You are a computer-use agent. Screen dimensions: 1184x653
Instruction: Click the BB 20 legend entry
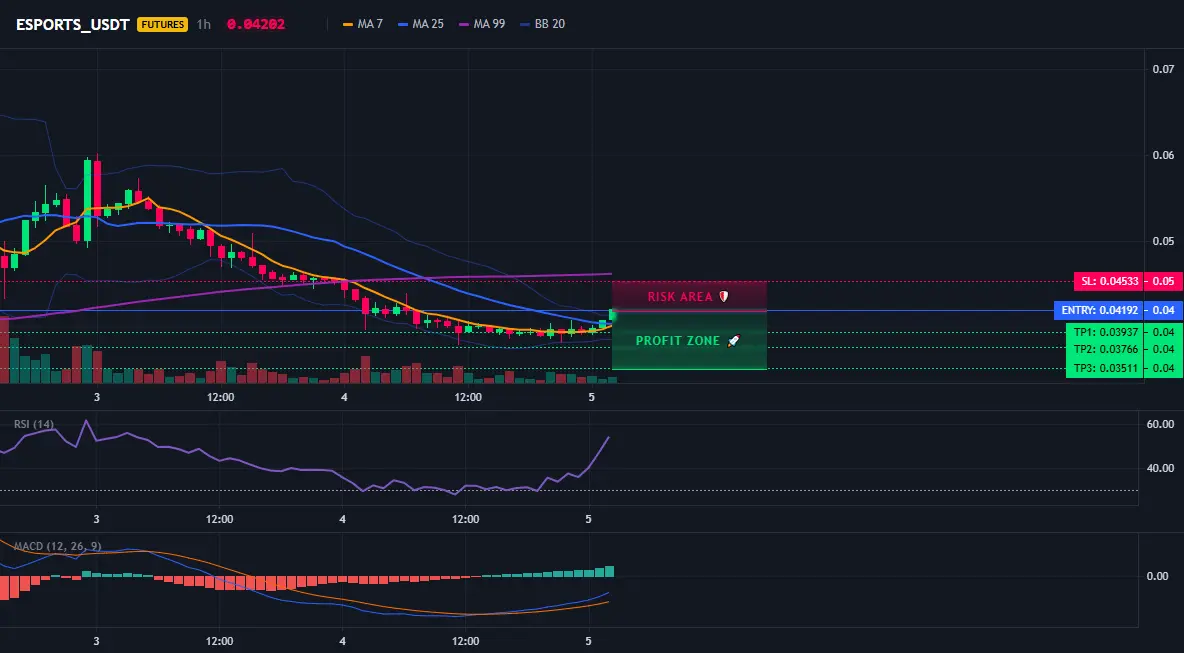[542, 24]
